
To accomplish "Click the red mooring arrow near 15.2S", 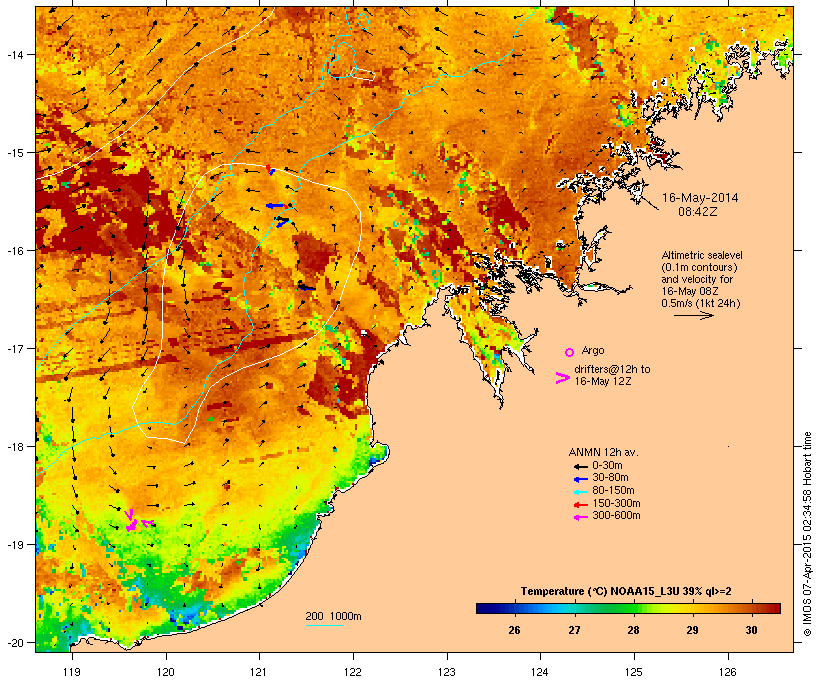I will pyautogui.click(x=269, y=168).
